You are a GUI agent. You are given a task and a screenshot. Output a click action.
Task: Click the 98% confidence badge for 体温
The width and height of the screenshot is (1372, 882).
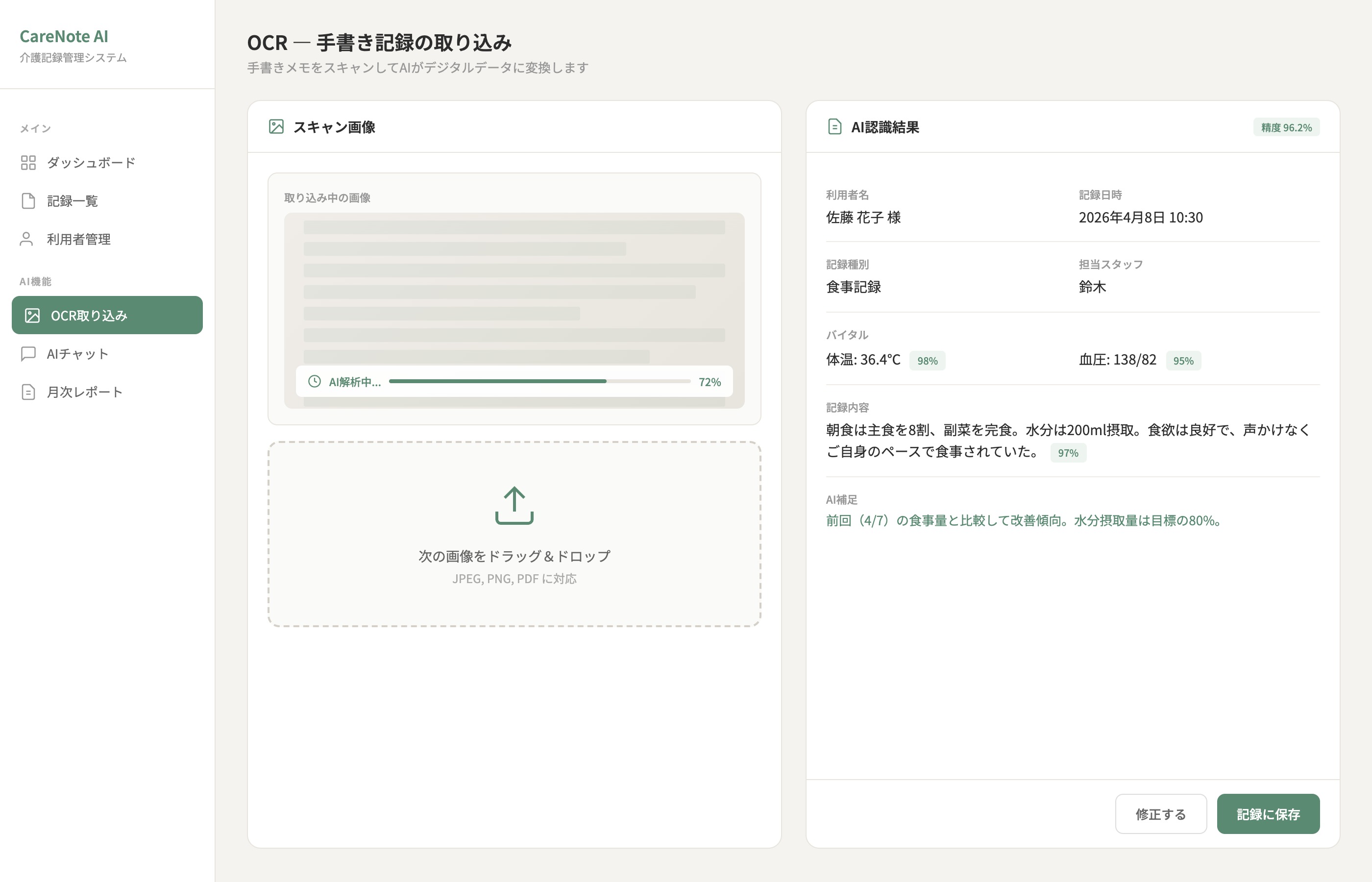point(927,361)
